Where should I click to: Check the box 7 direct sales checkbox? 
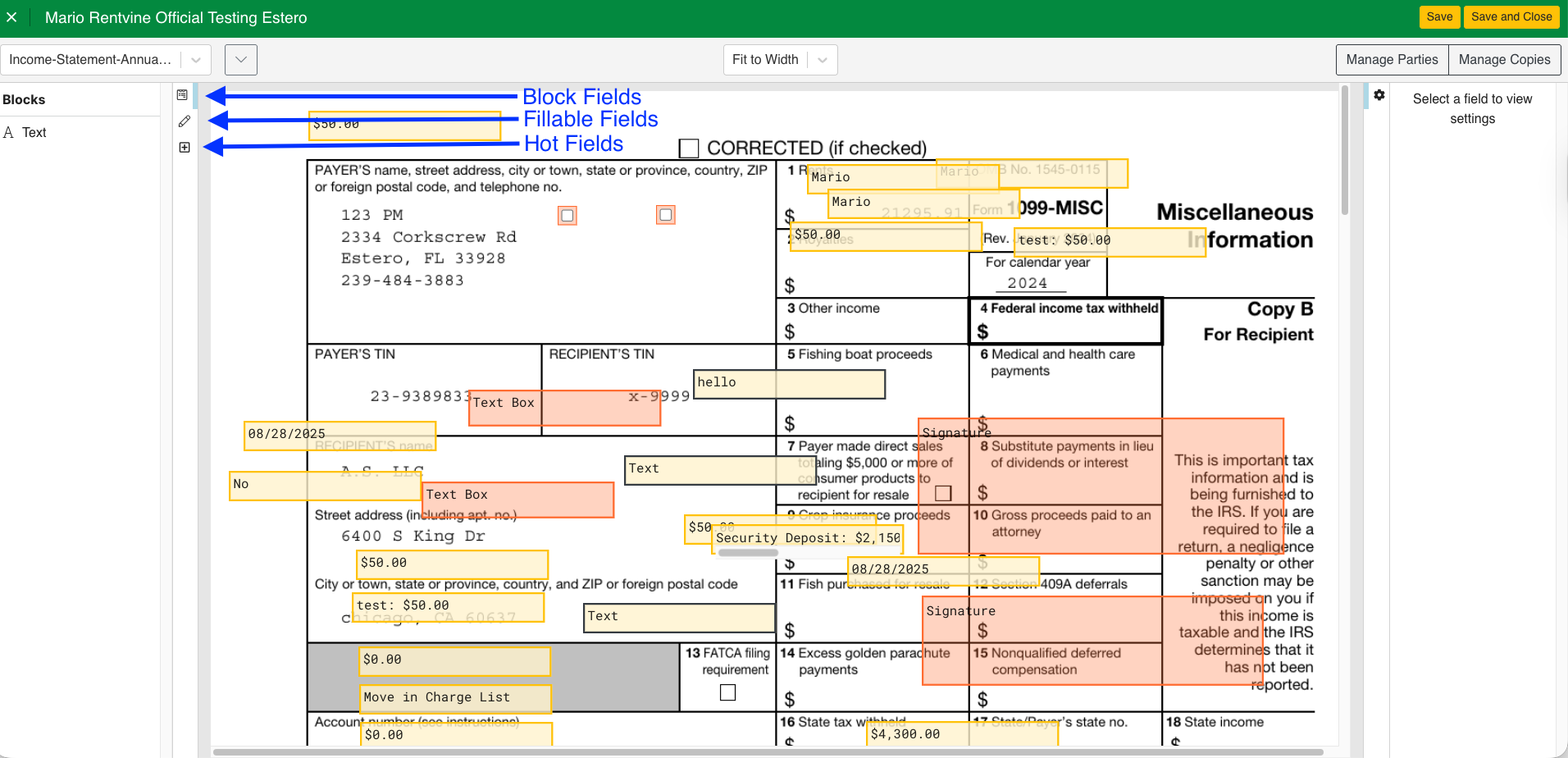[943, 493]
